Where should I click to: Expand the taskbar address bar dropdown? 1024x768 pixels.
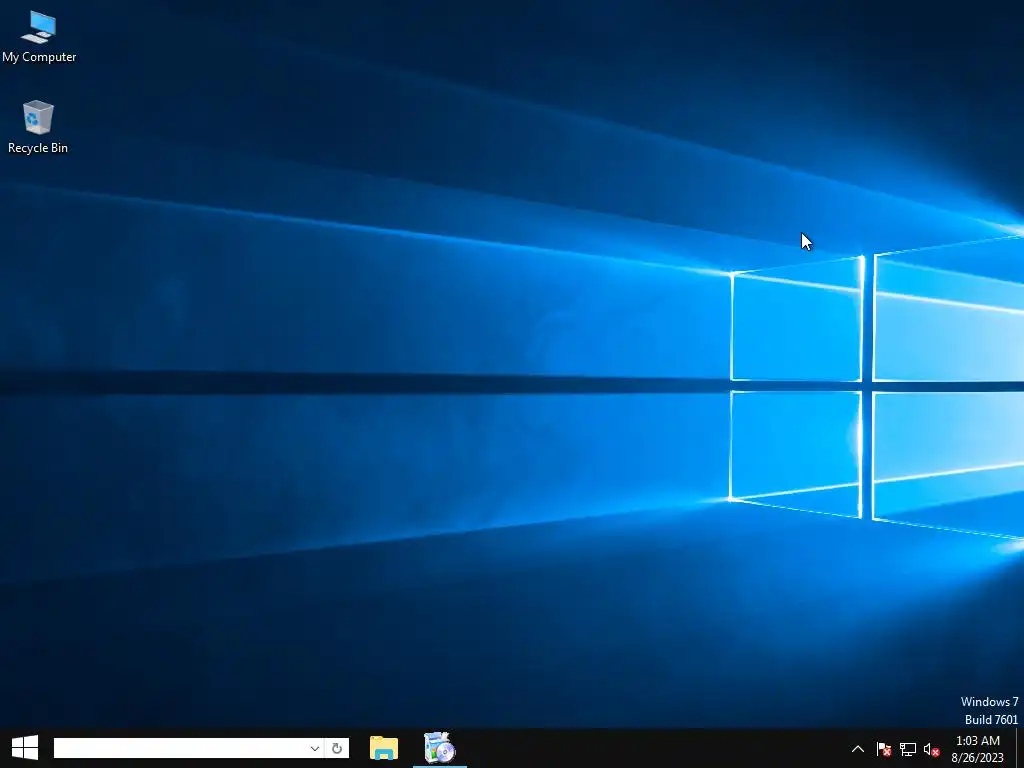[x=314, y=748]
